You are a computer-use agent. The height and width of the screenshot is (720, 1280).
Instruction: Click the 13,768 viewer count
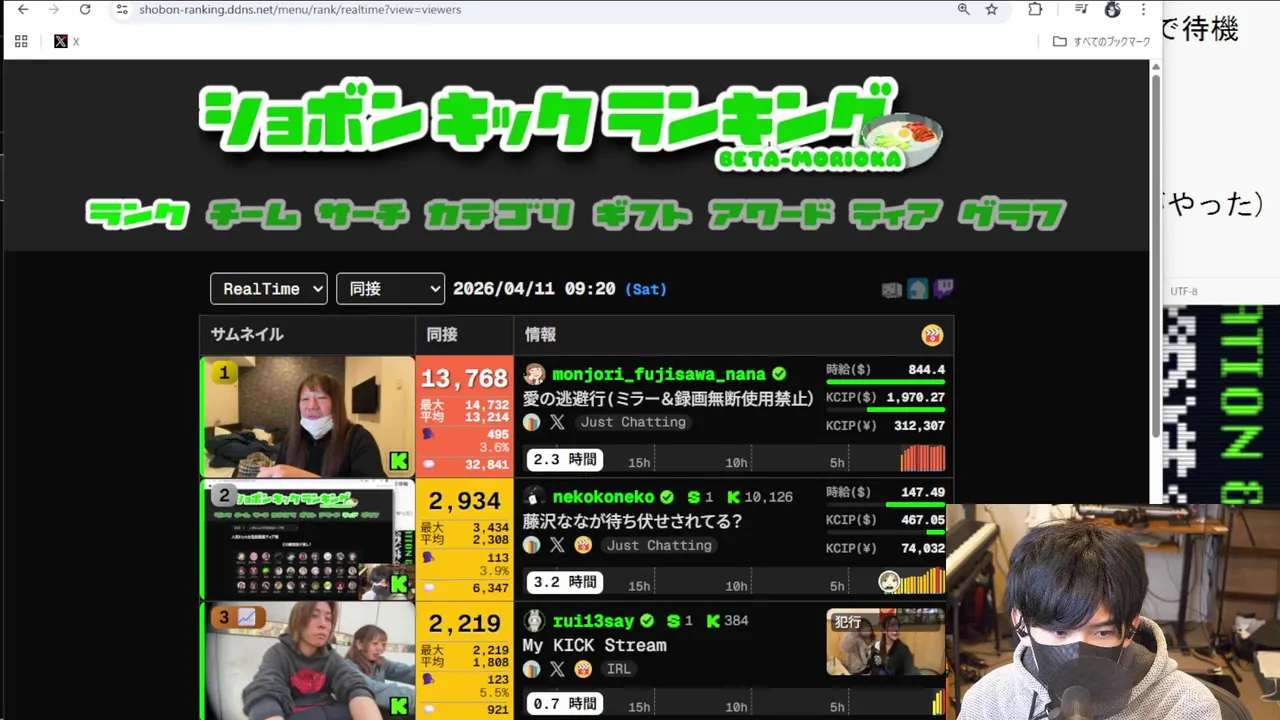click(x=464, y=379)
